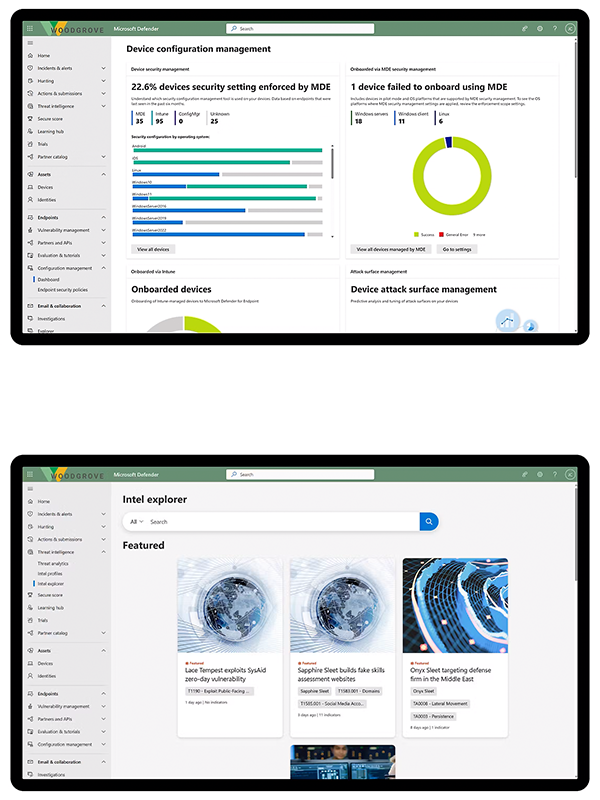
Task: Click the Go to settings button
Action: tap(457, 249)
